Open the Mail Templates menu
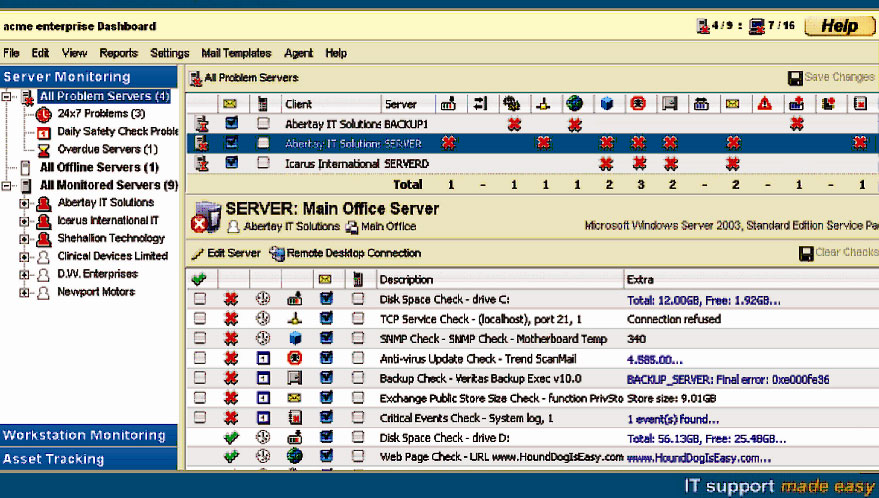The height and width of the screenshot is (498, 879). tap(236, 53)
